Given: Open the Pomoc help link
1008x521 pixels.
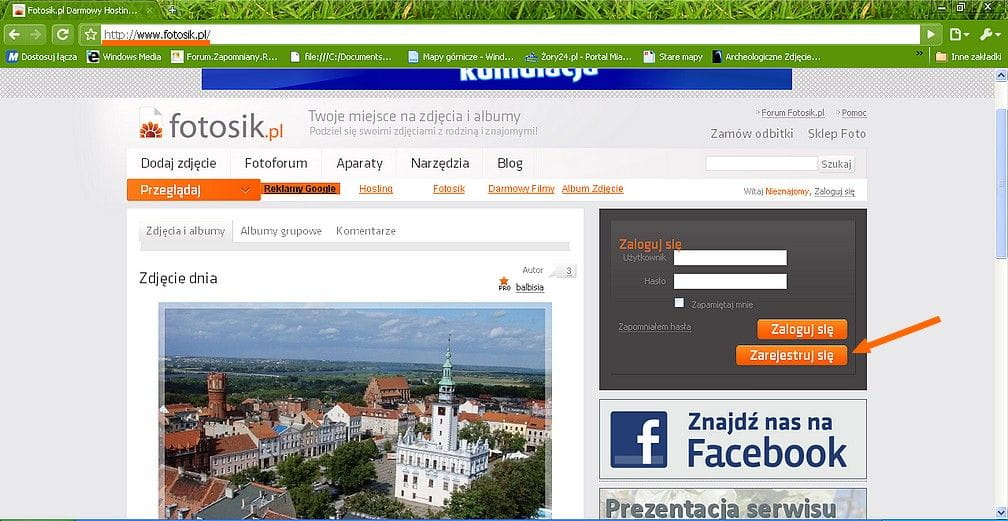Looking at the screenshot, I should (854, 113).
